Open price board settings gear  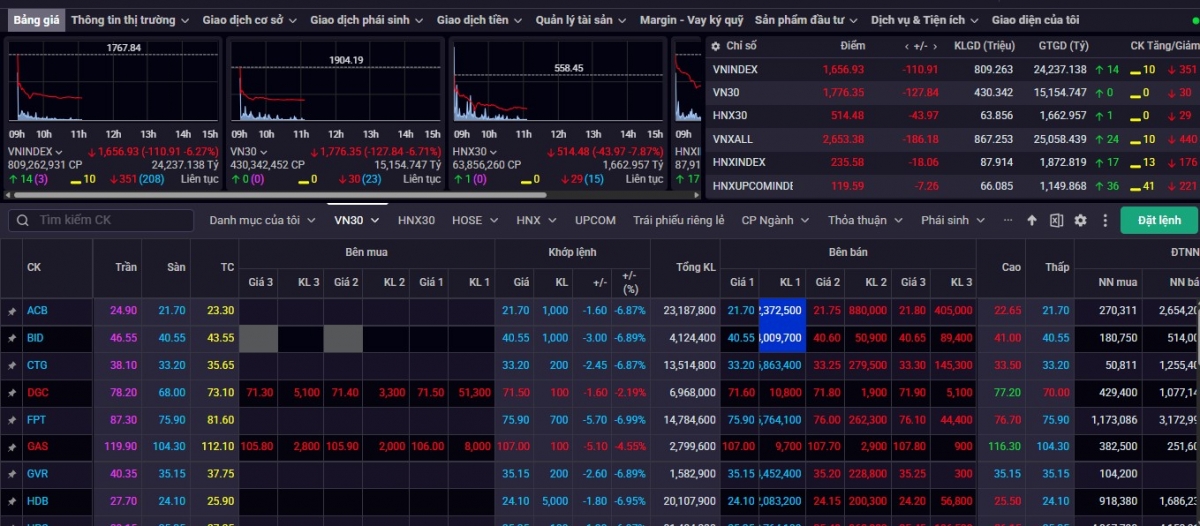(1080, 220)
